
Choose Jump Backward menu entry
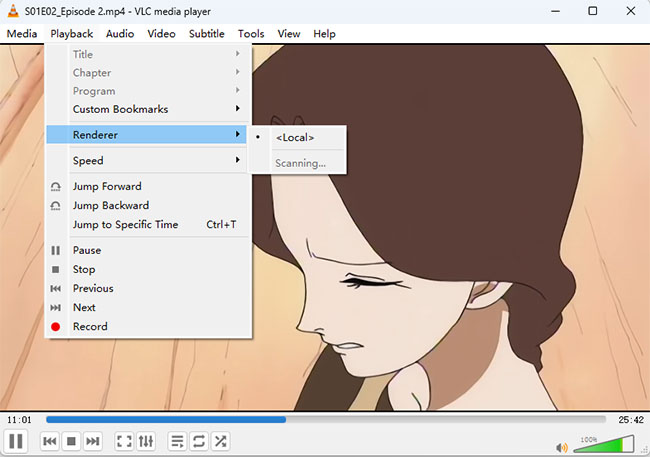coord(146,205)
